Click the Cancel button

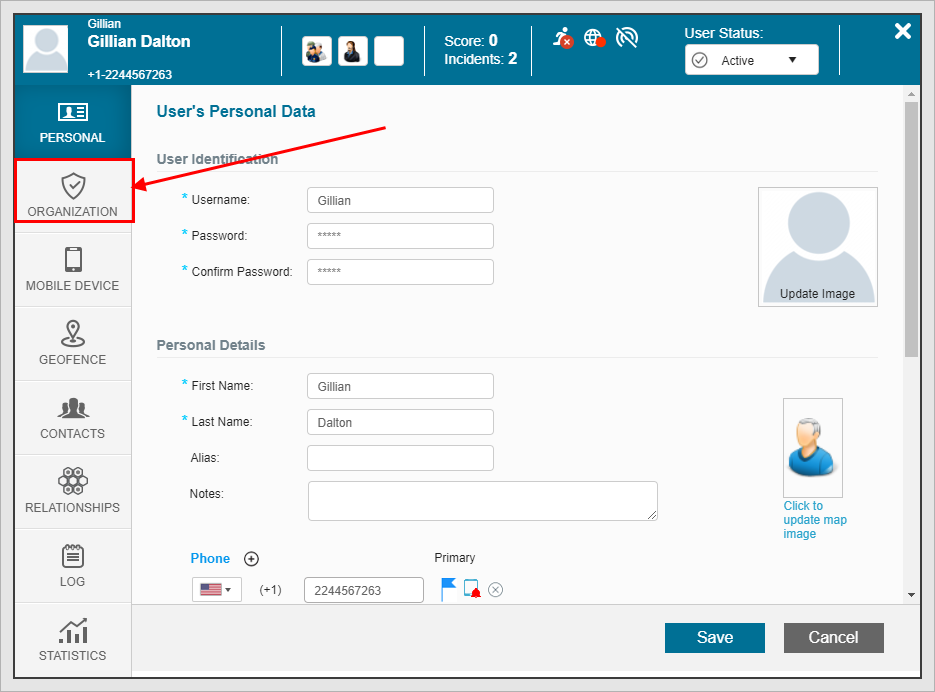[833, 637]
